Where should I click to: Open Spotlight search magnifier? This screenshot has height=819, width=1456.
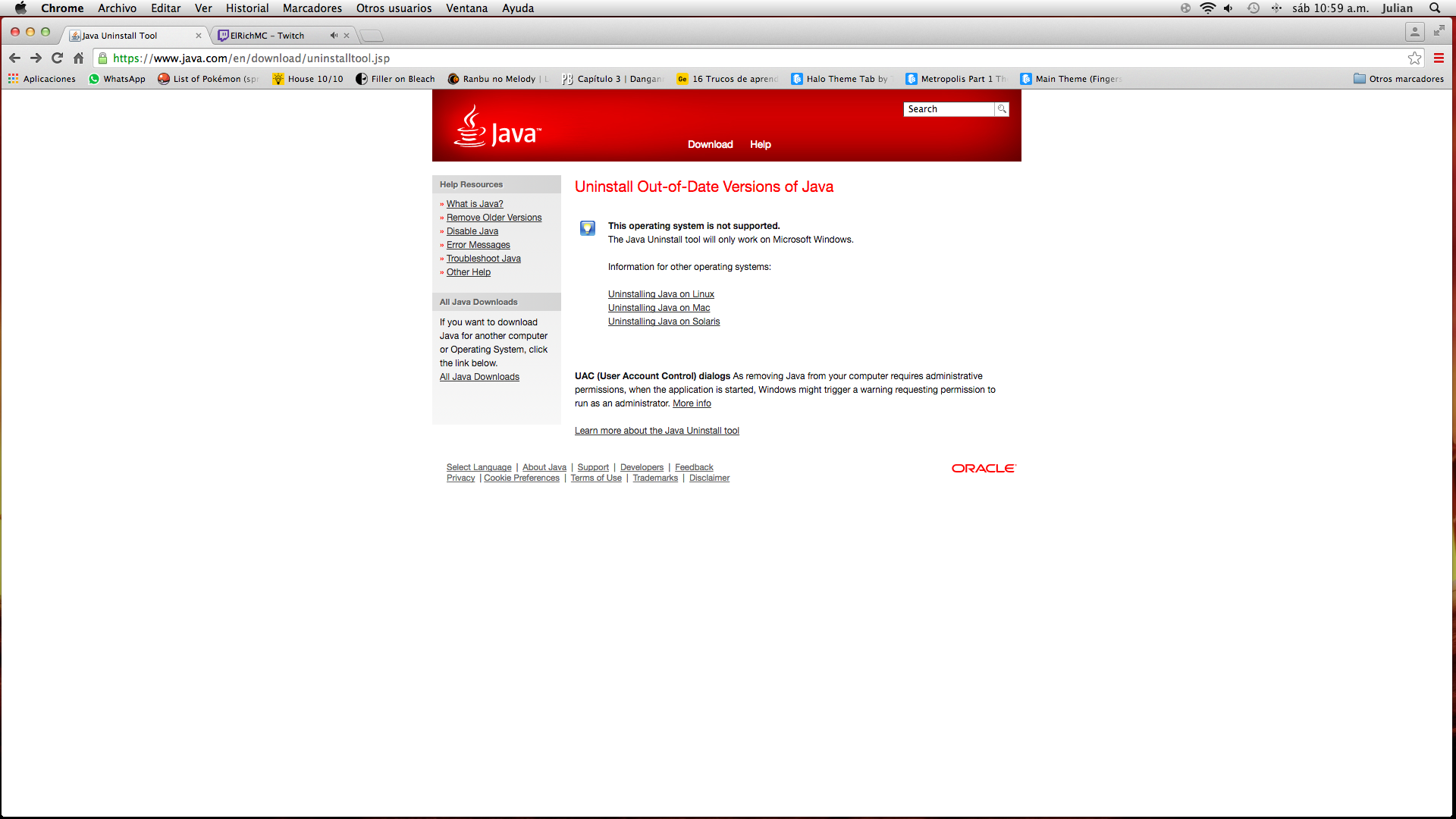pos(1435,8)
